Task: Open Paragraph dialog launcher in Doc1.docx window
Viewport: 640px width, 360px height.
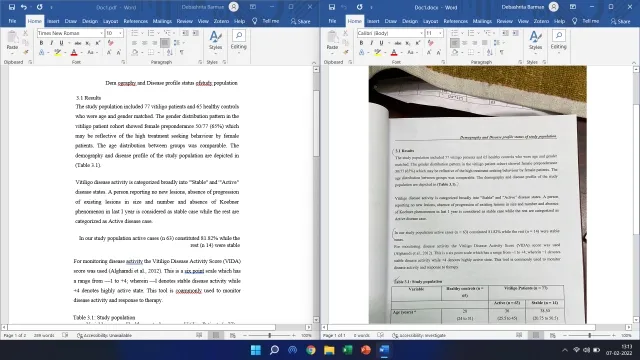Action: [520, 62]
